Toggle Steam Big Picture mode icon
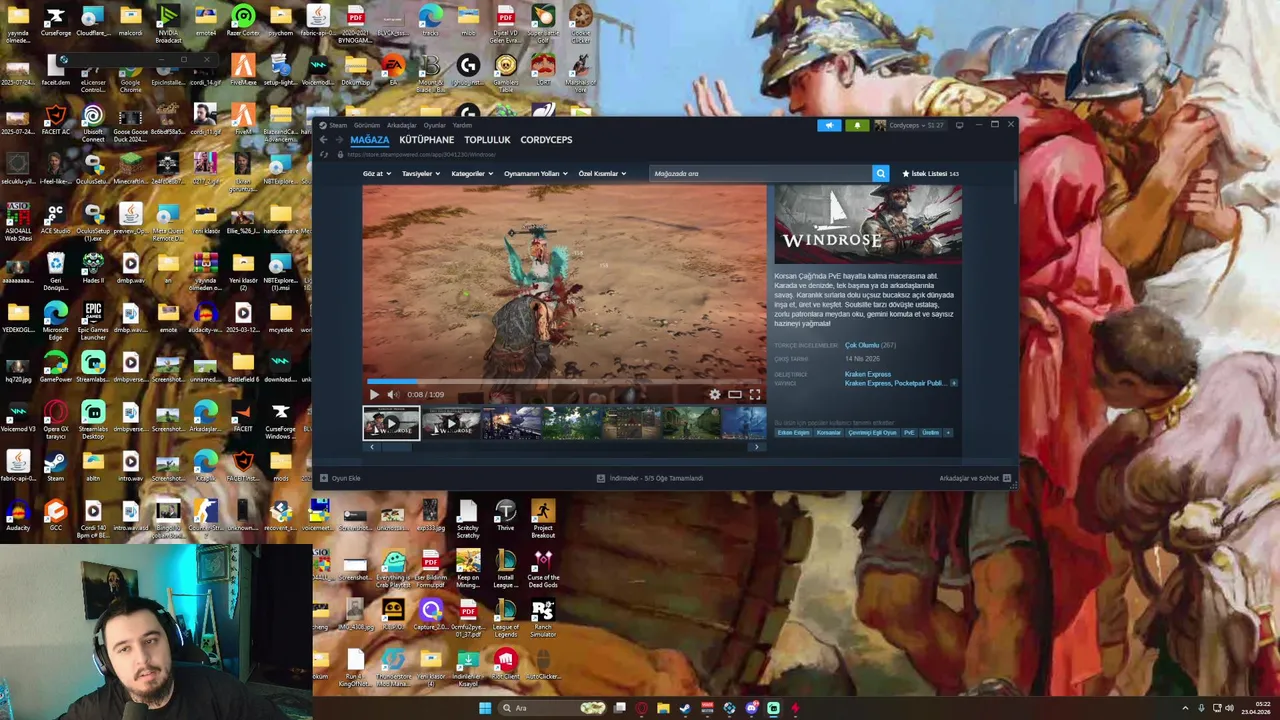This screenshot has height=720, width=1280. [x=959, y=125]
